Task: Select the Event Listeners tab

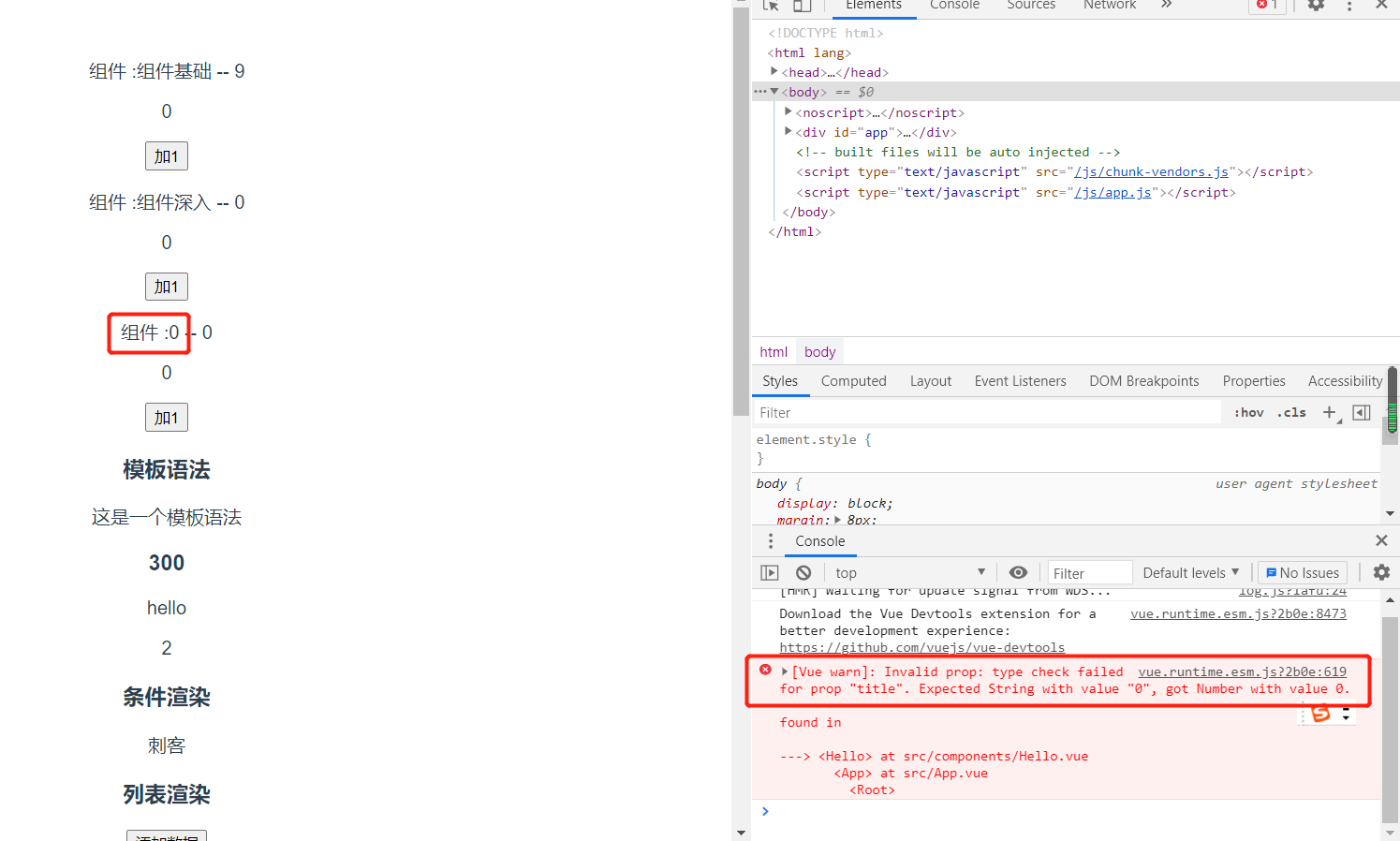Action: tap(1021, 381)
